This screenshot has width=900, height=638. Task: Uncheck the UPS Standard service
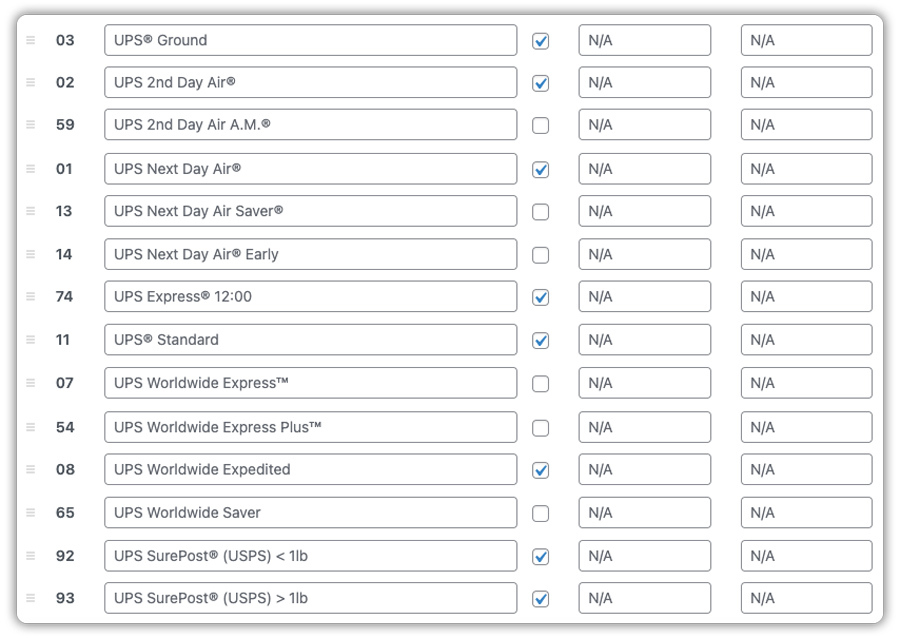[540, 341]
